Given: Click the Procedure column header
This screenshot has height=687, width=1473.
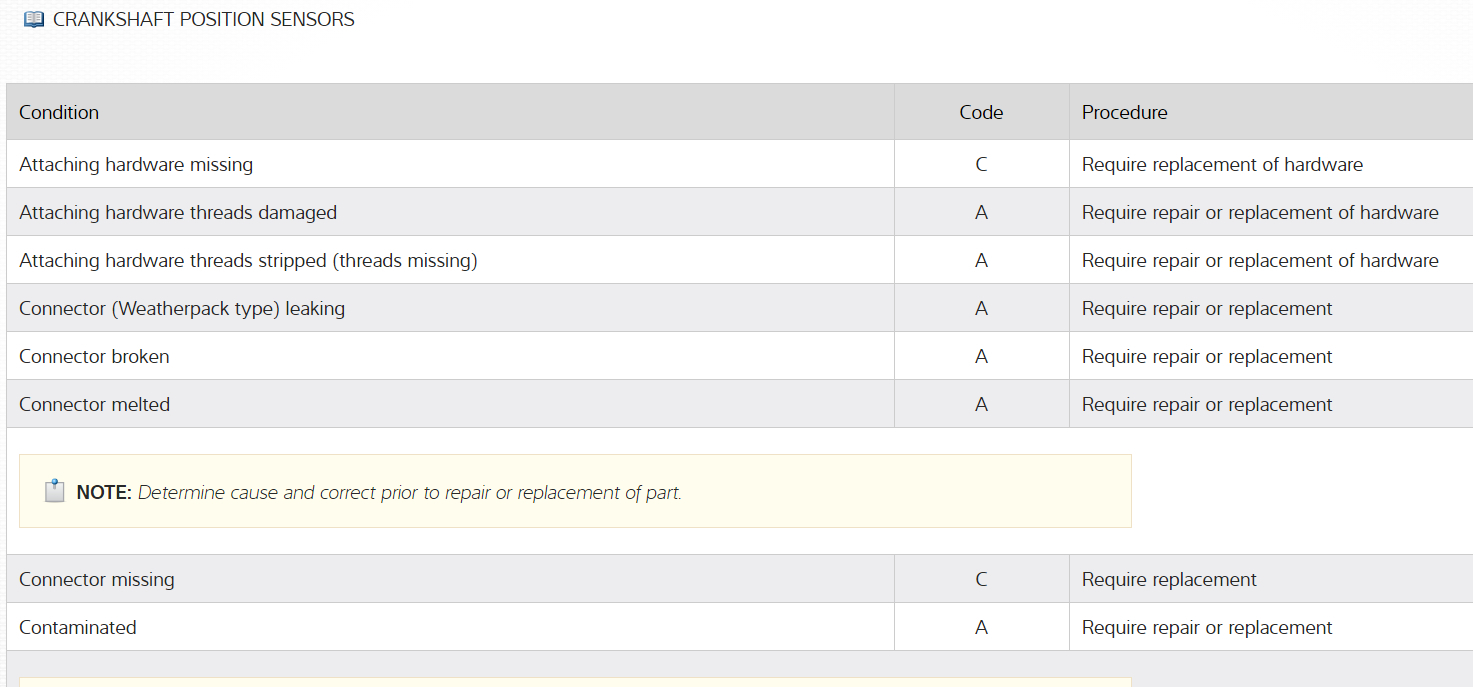Looking at the screenshot, I should pyautogui.click(x=1124, y=113).
